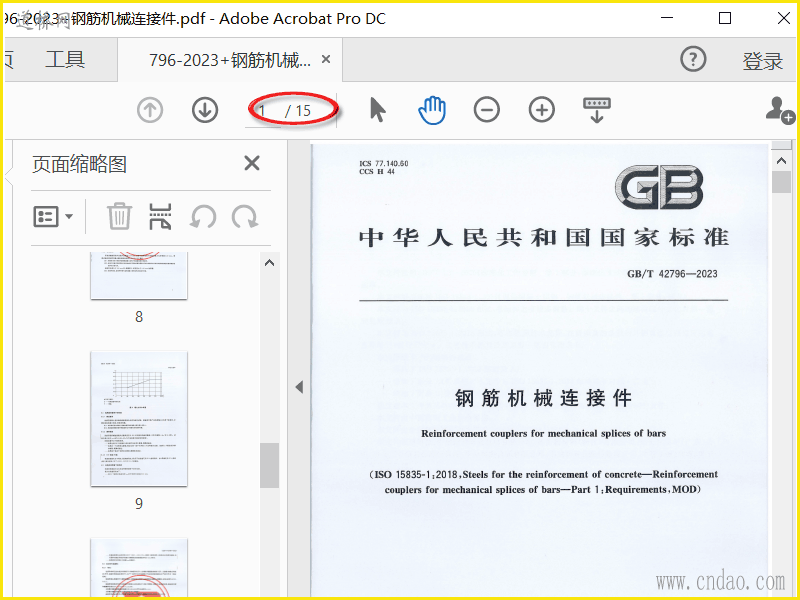800x600 pixels.
Task: Click the 页面缩略图 panel heading
Action: pos(80,164)
